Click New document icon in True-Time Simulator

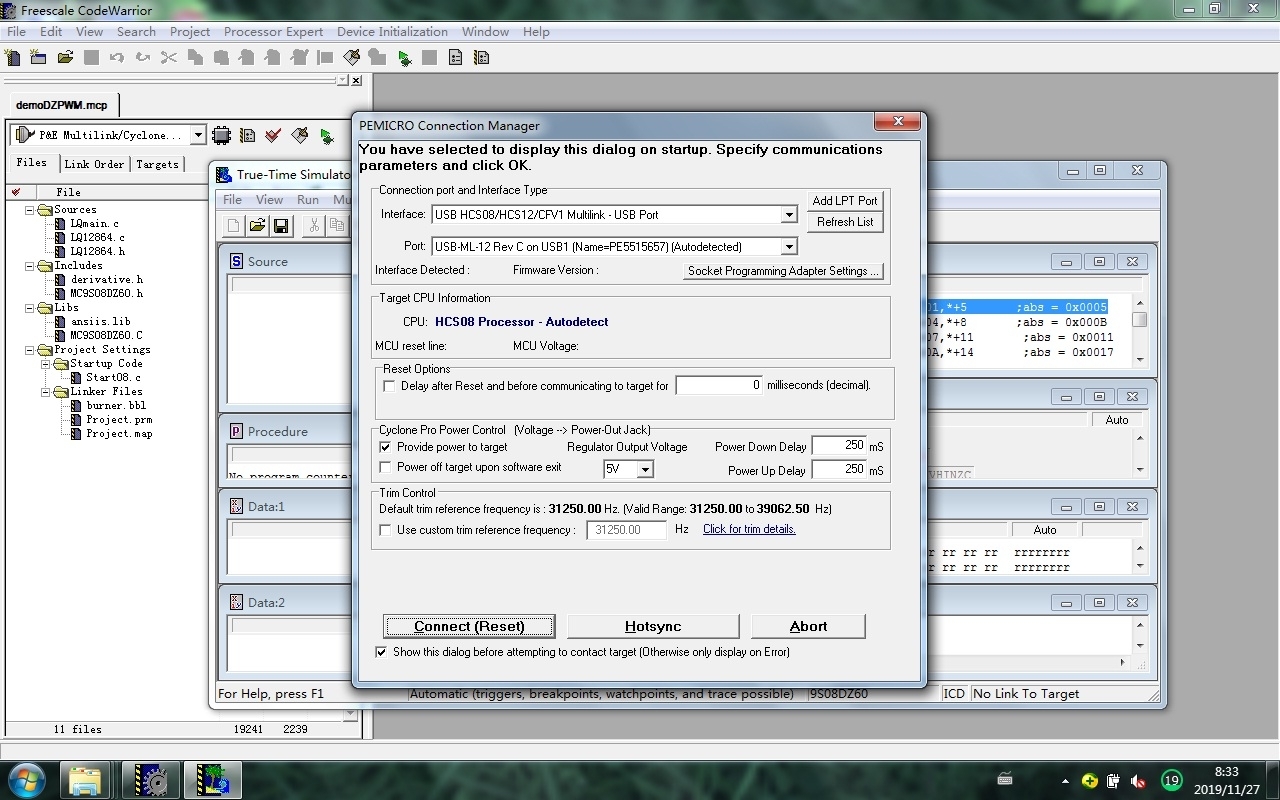coord(233,226)
